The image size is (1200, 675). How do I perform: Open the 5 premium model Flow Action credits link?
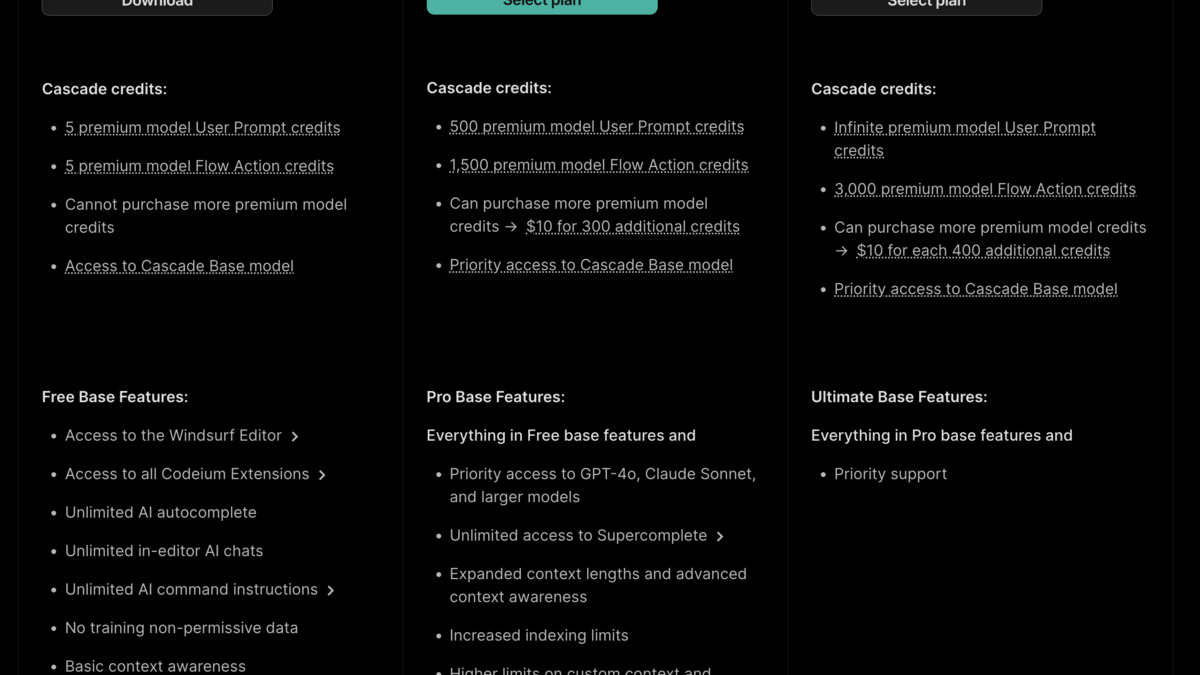point(199,166)
